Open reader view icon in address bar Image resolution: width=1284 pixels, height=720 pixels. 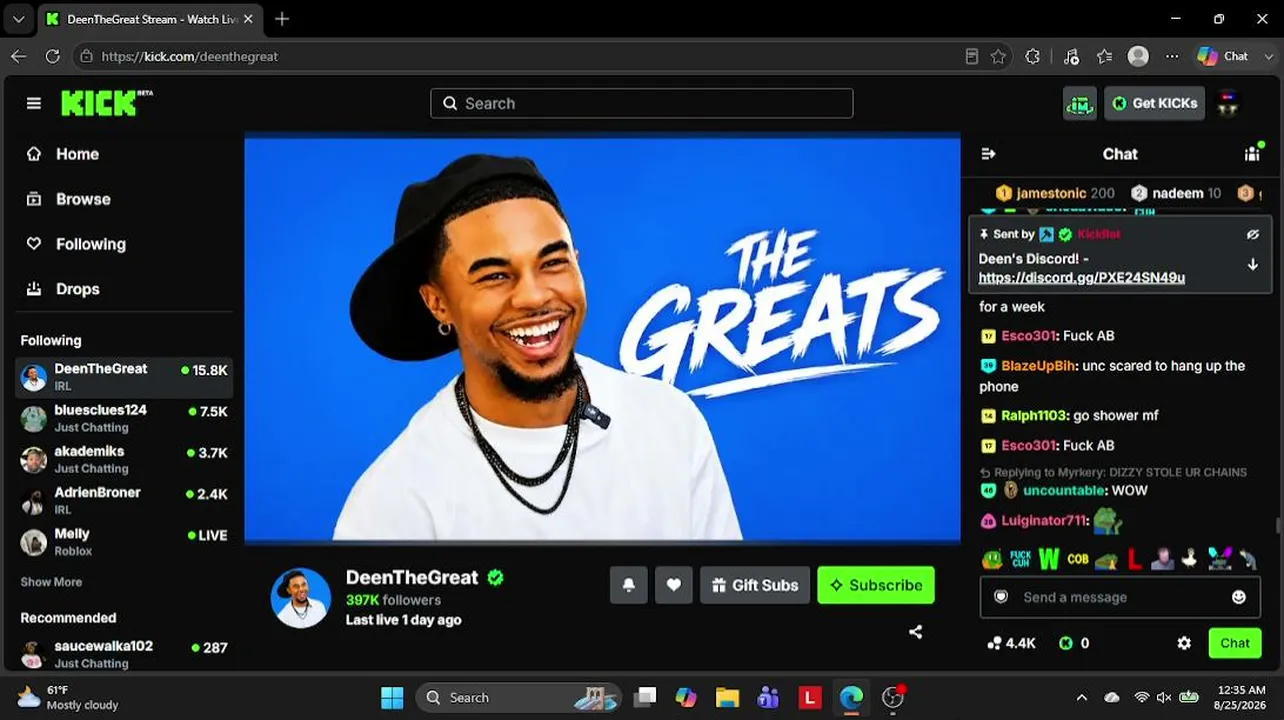(x=971, y=56)
